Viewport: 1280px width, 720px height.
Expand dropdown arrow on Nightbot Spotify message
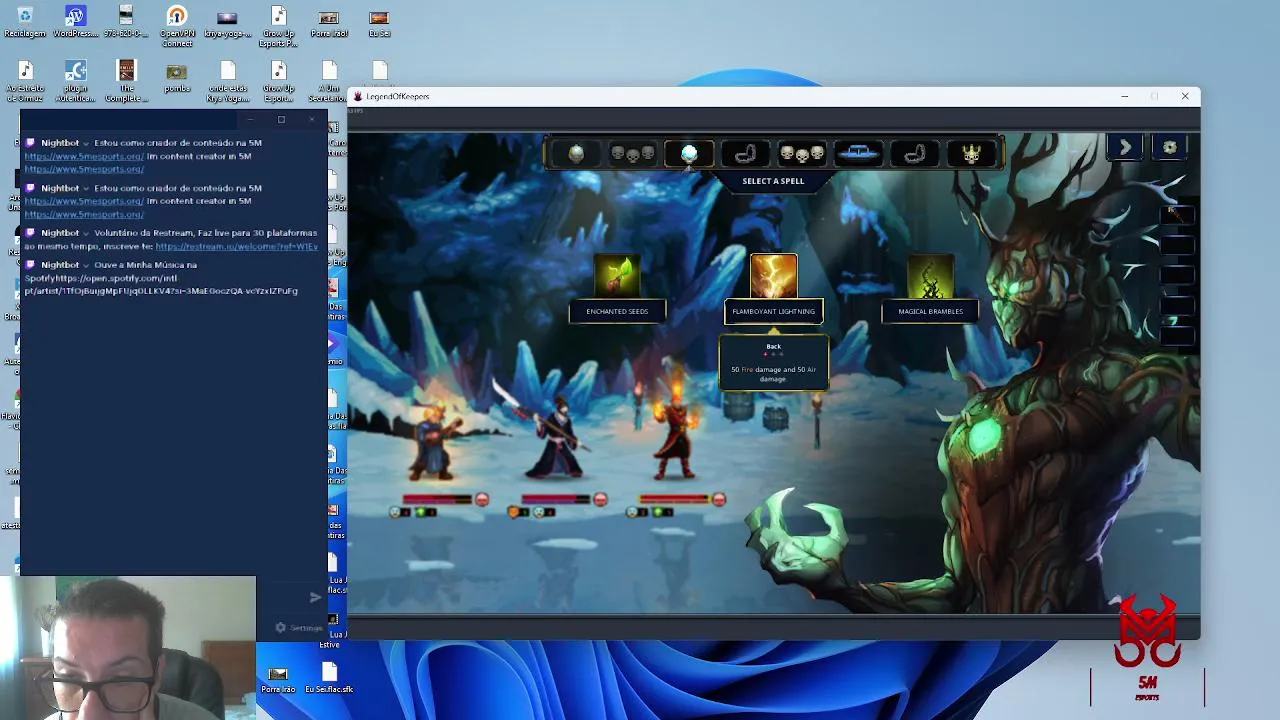[86, 265]
